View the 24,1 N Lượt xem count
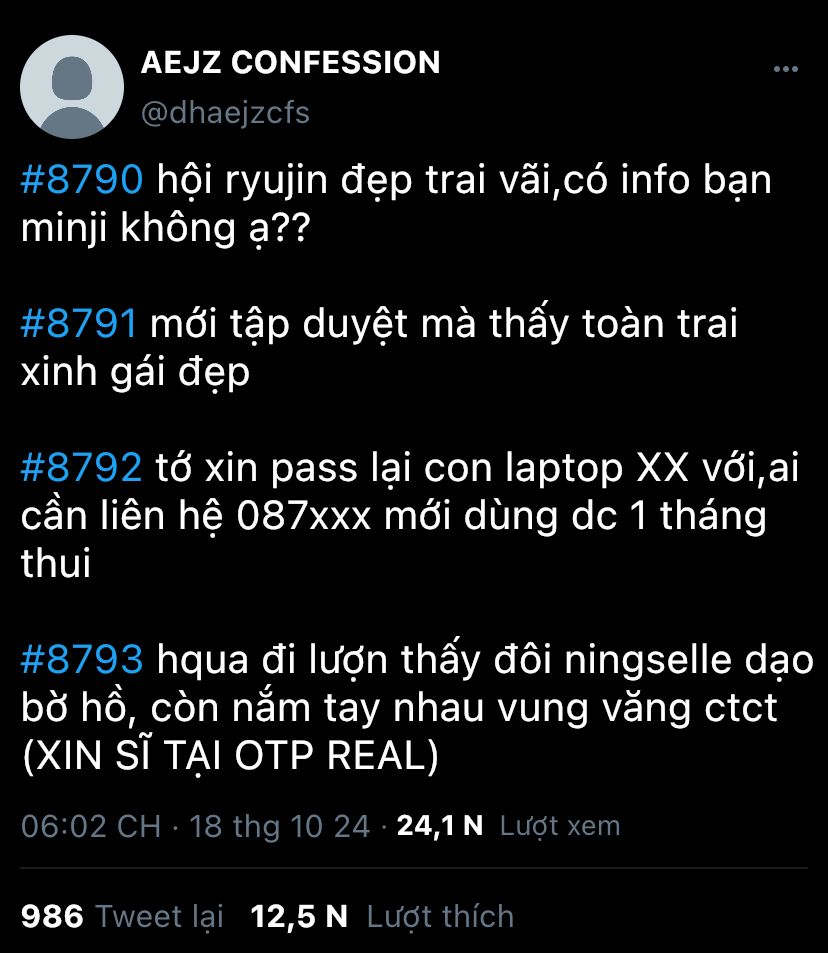The width and height of the screenshot is (828, 953). 508,826
